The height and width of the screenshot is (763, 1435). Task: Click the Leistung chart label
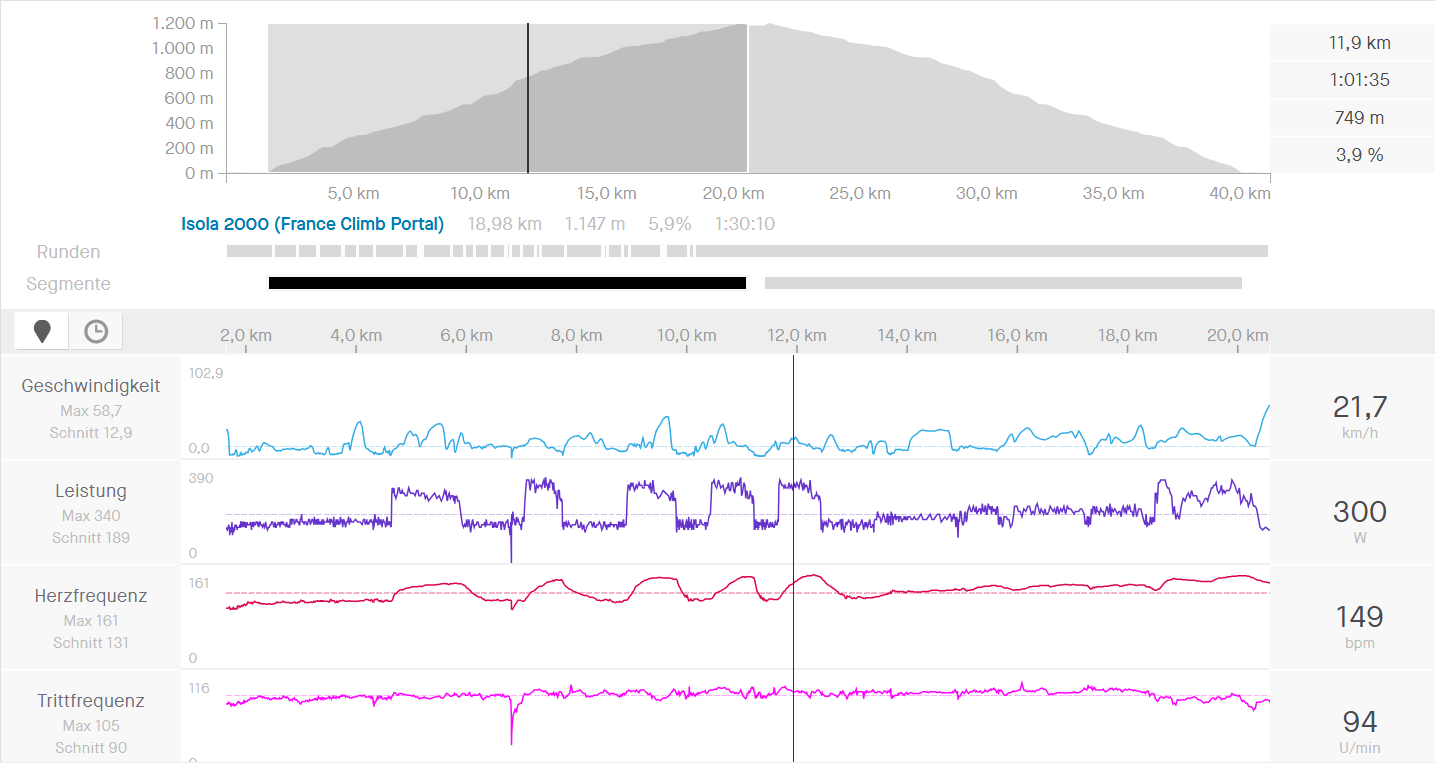pos(91,491)
